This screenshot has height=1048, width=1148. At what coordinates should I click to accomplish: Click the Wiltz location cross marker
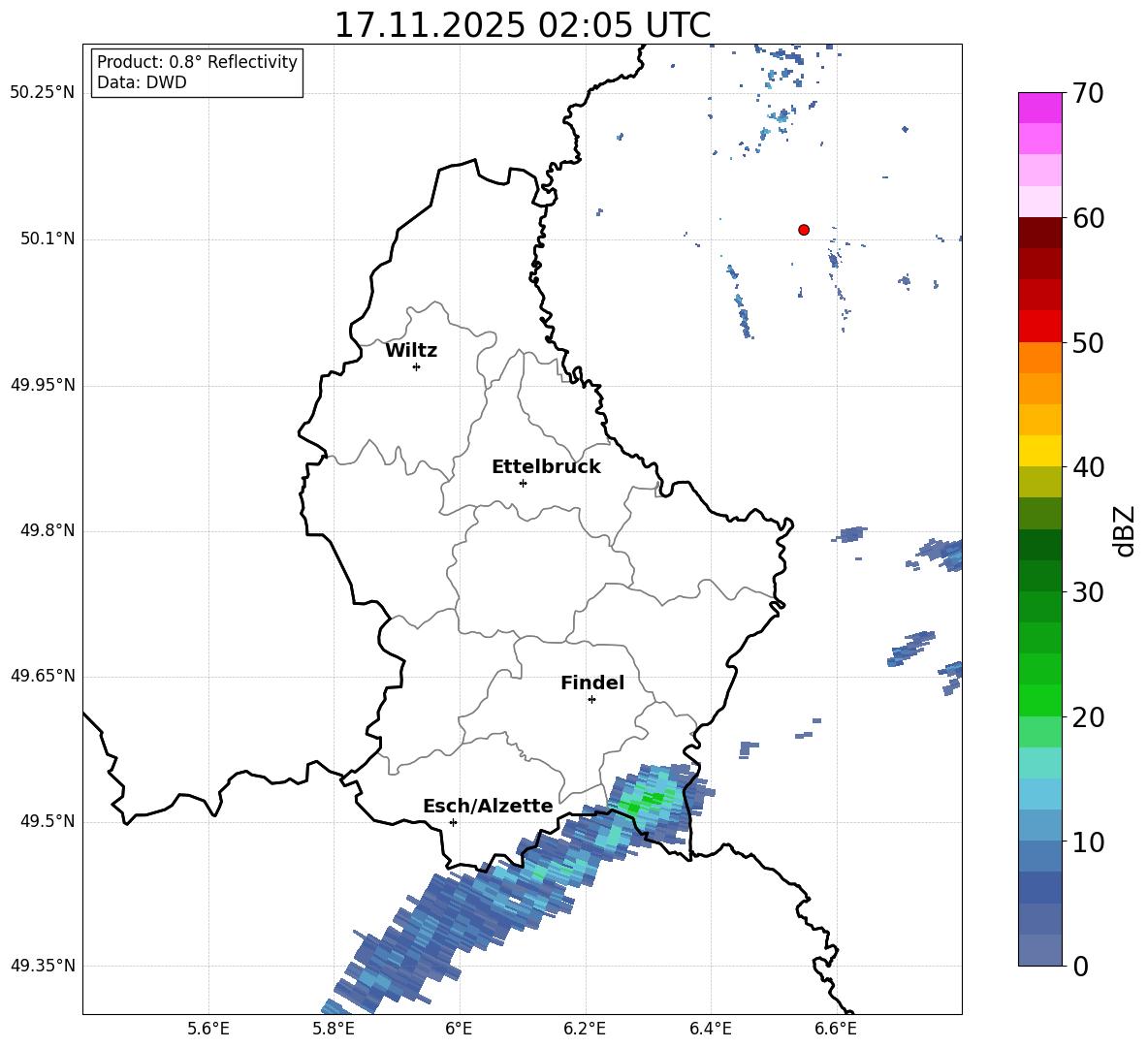417,366
